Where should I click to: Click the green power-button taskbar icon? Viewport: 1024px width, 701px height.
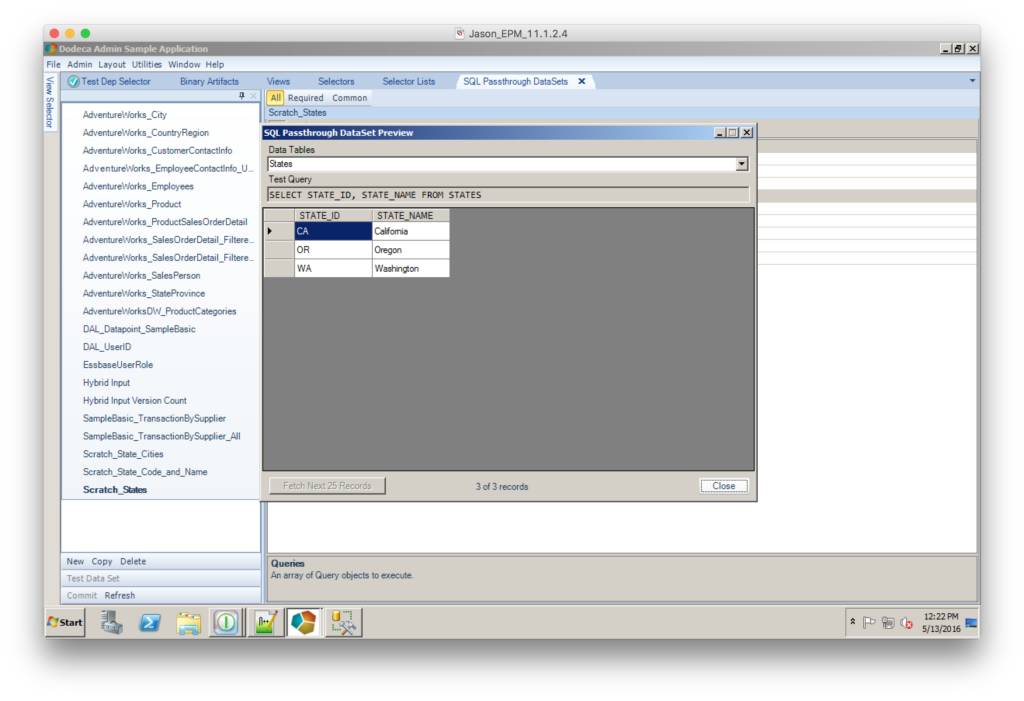tap(226, 622)
